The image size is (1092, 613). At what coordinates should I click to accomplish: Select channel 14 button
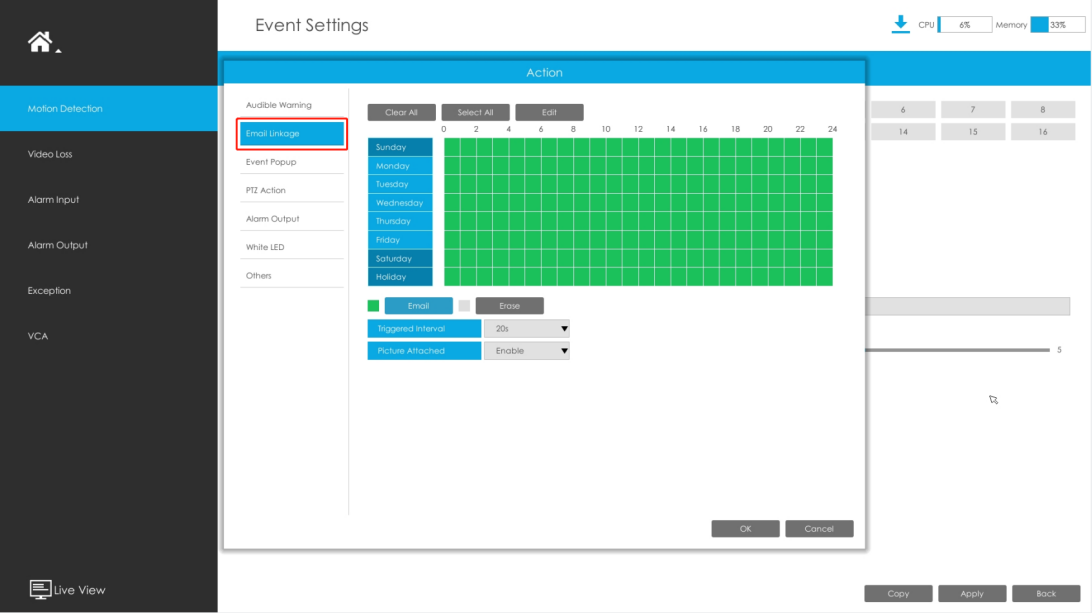(x=903, y=132)
